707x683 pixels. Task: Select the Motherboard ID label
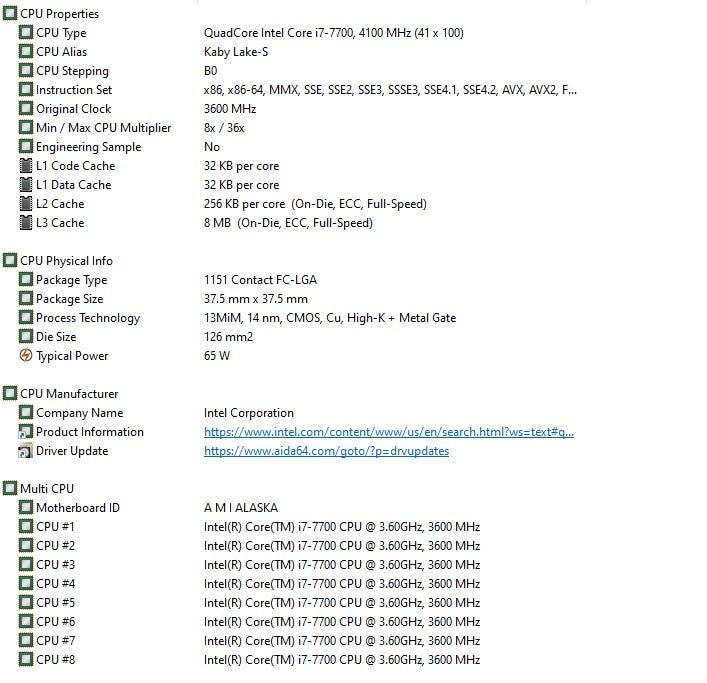tap(78, 508)
